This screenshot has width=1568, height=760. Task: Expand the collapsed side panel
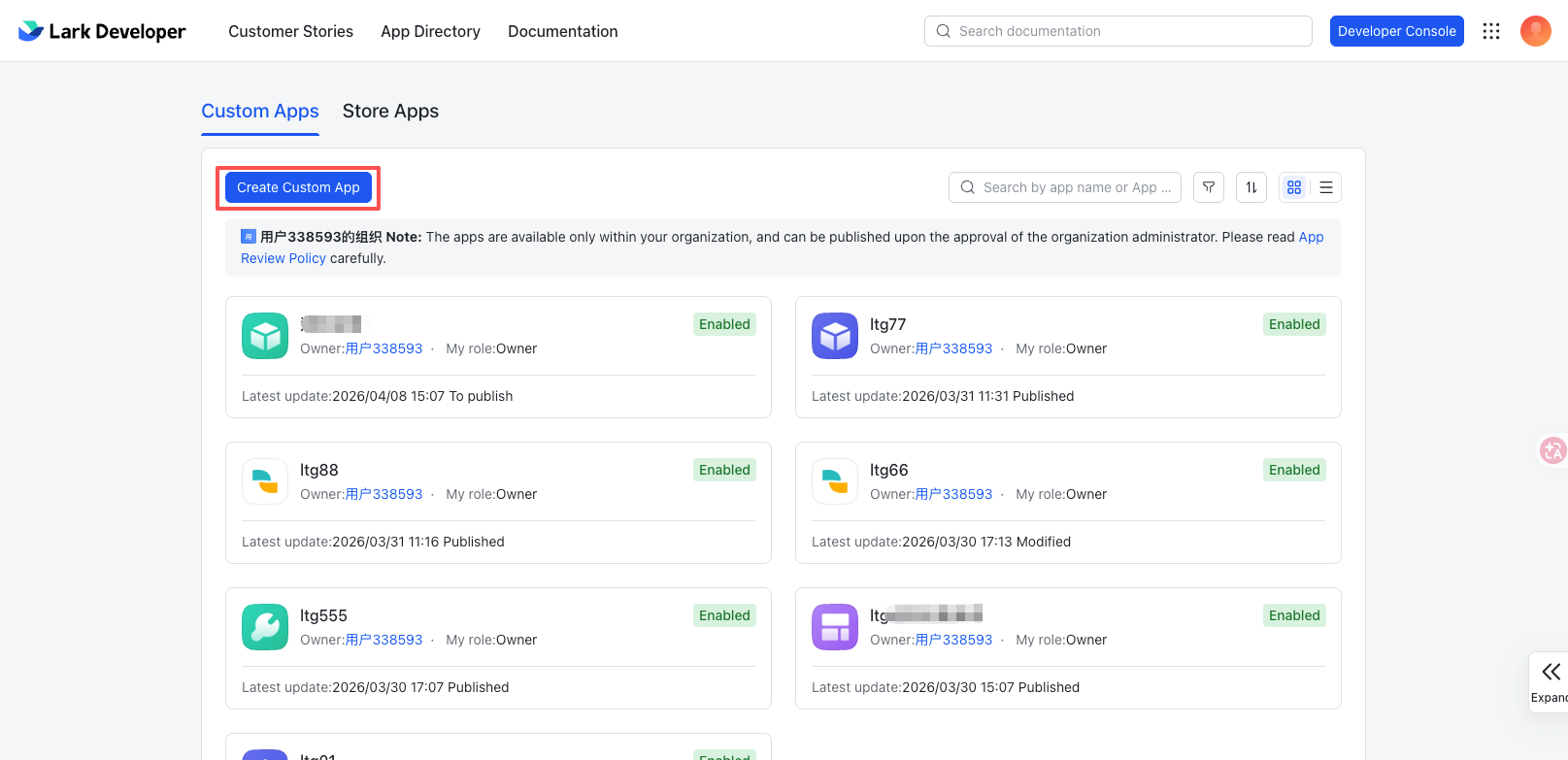[1551, 681]
